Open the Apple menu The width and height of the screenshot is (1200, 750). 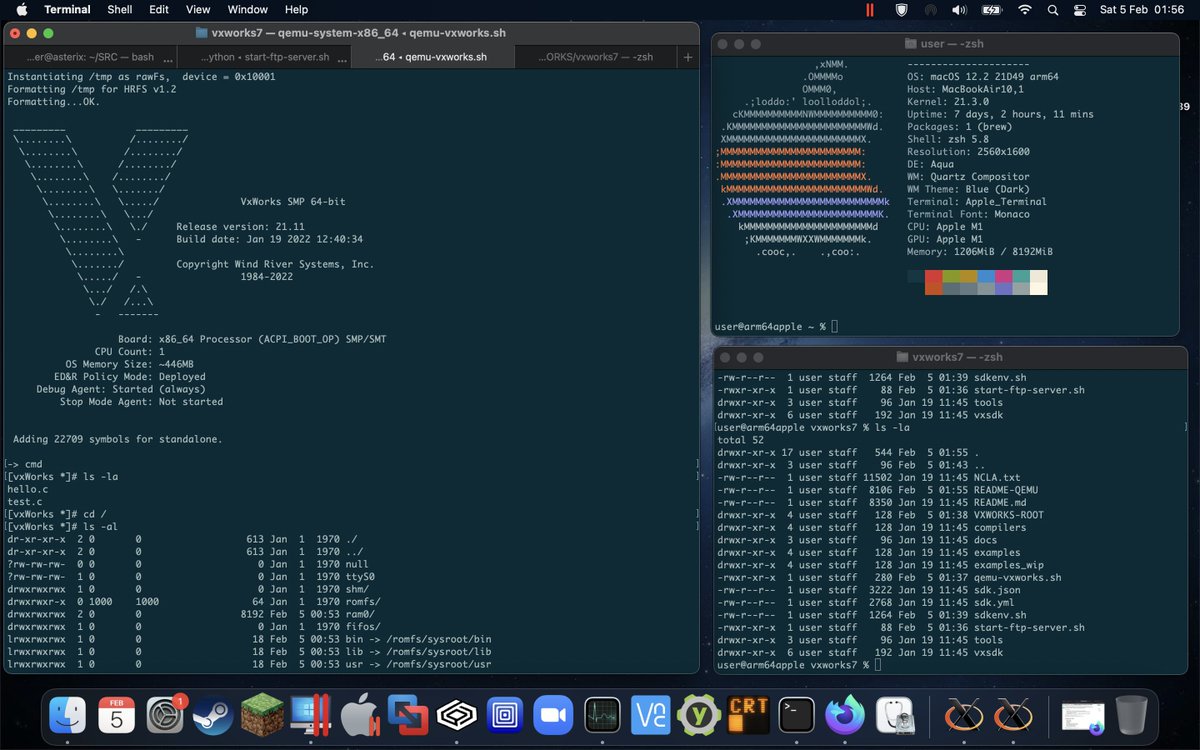pyautogui.click(x=22, y=9)
